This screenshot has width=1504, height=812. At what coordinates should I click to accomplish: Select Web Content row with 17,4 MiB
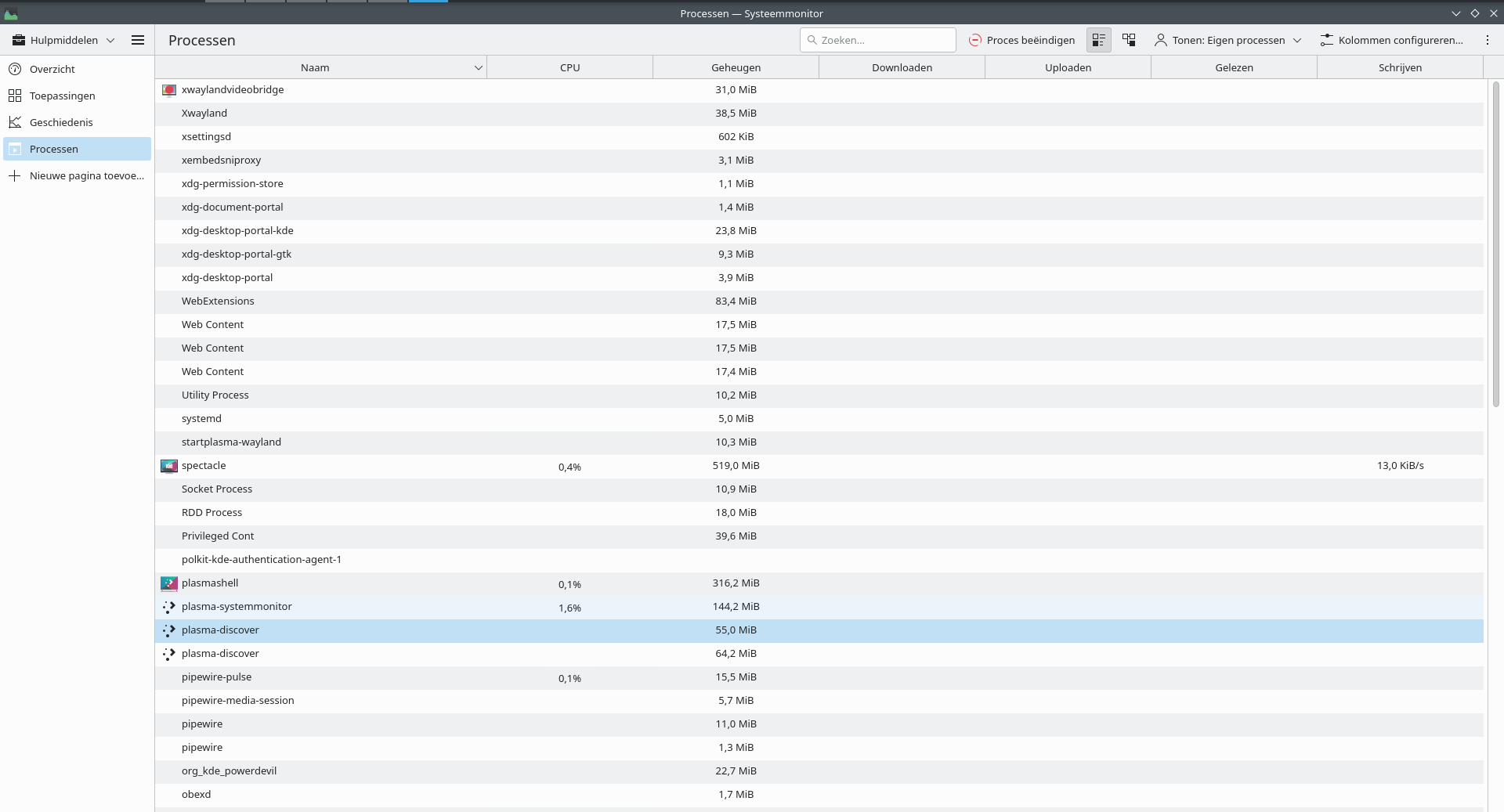click(819, 372)
